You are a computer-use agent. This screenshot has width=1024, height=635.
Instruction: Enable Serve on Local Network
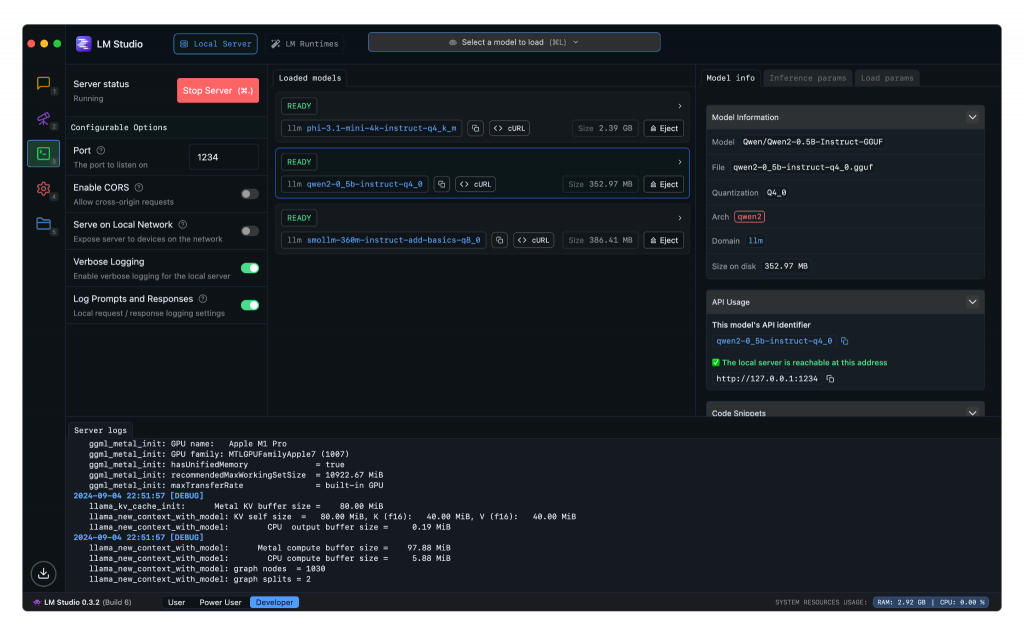pos(249,230)
